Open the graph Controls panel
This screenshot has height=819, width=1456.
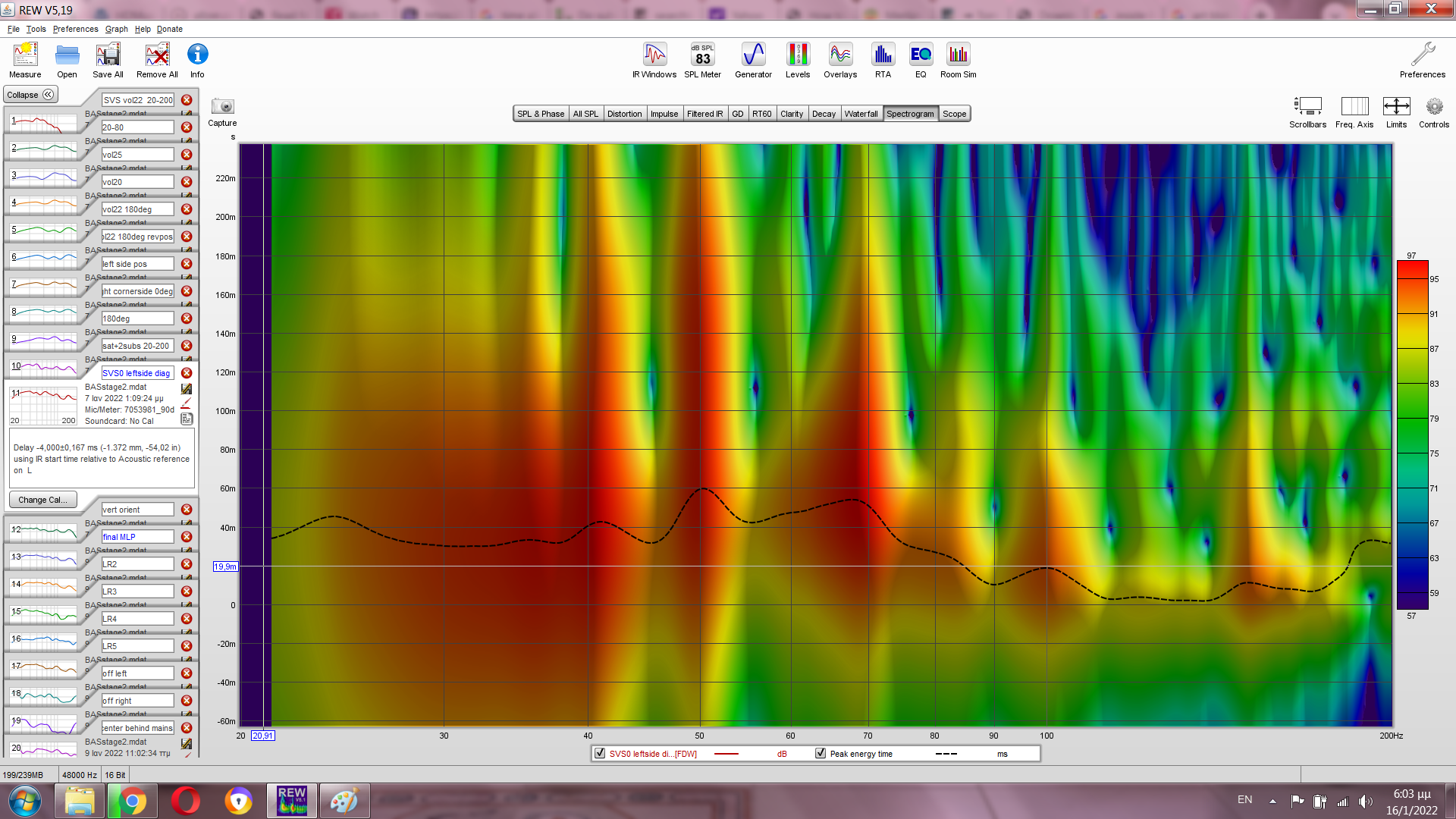1433,107
